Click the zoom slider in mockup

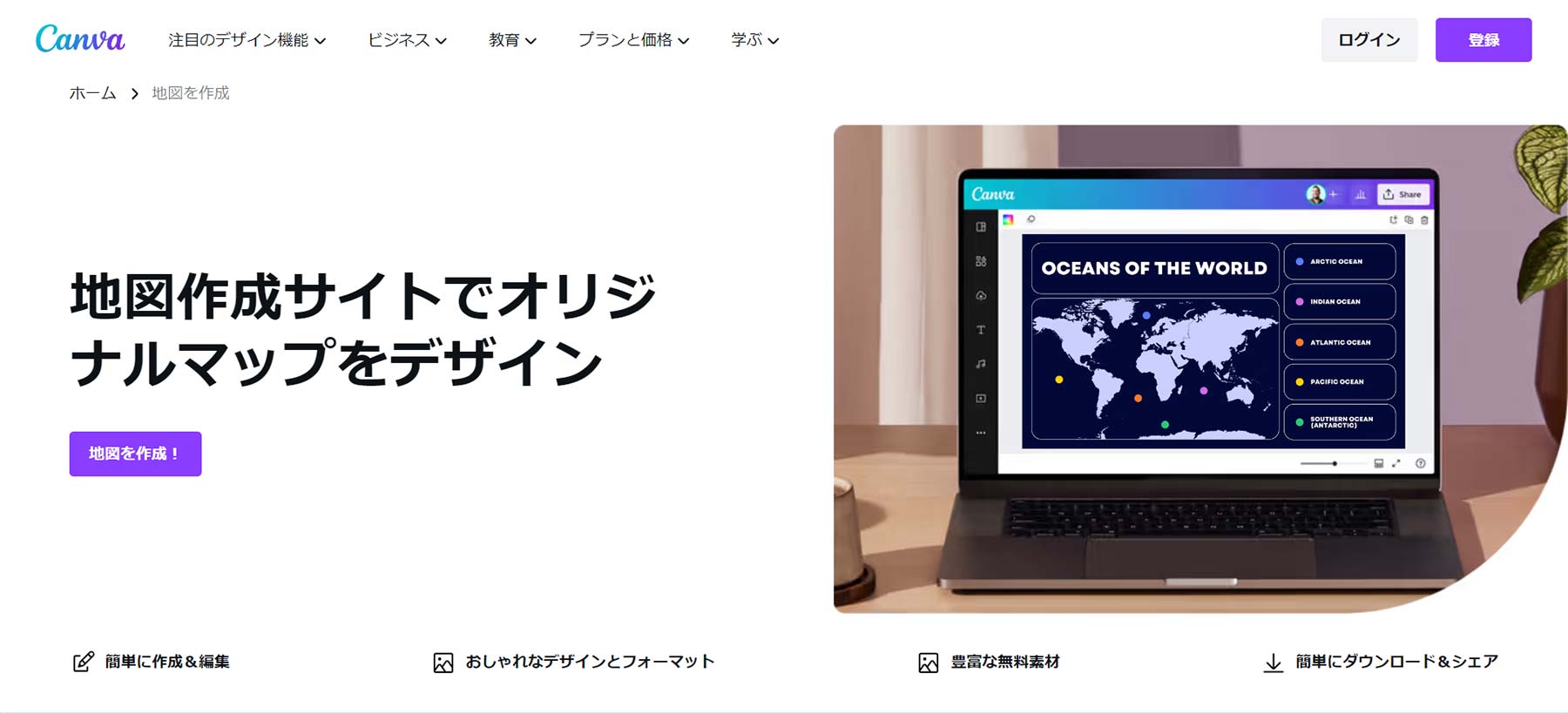click(1332, 464)
